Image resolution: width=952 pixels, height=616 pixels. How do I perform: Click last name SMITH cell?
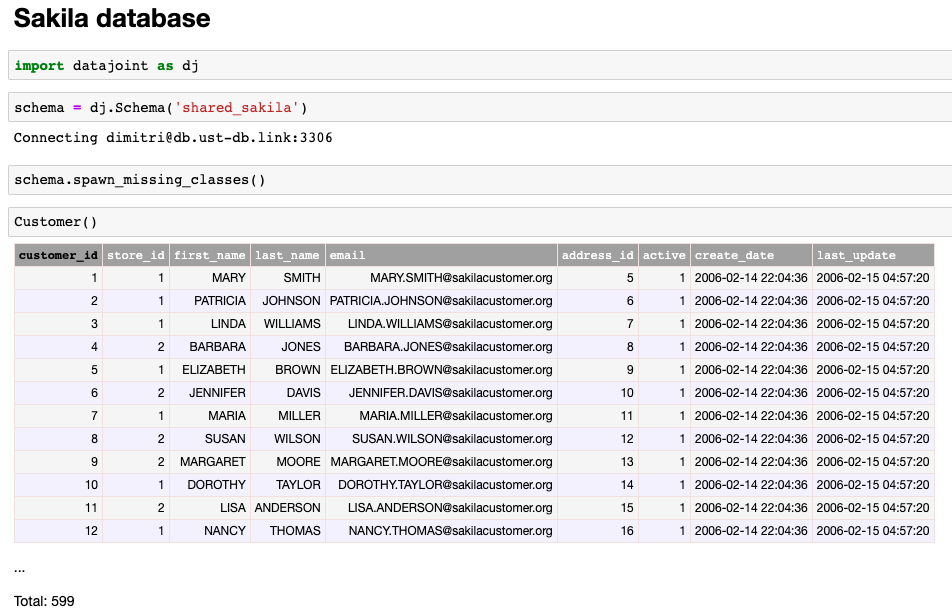tap(287, 278)
